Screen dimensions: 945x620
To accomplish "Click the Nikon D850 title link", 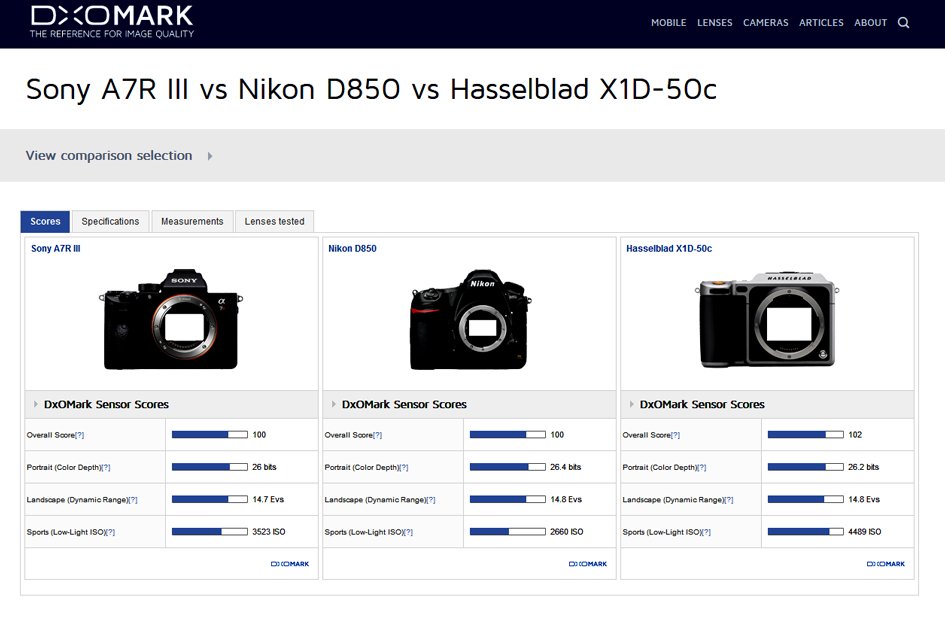I will (x=352, y=248).
